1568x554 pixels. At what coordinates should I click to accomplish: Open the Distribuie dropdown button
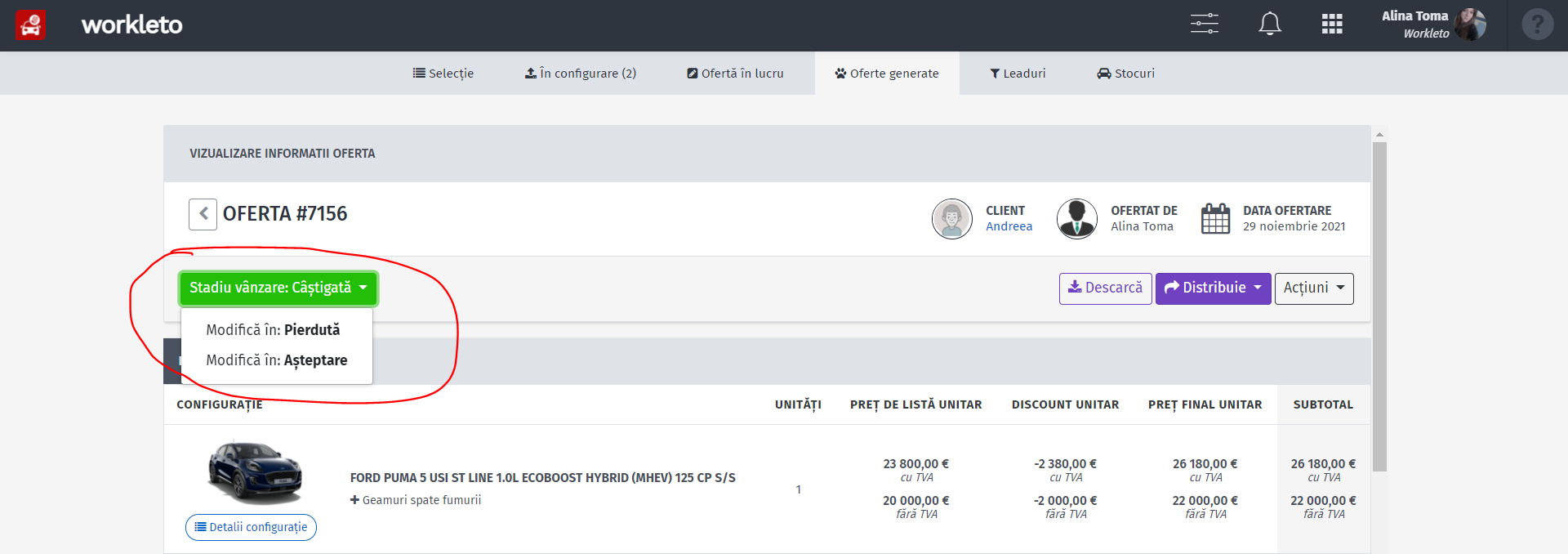click(1214, 288)
